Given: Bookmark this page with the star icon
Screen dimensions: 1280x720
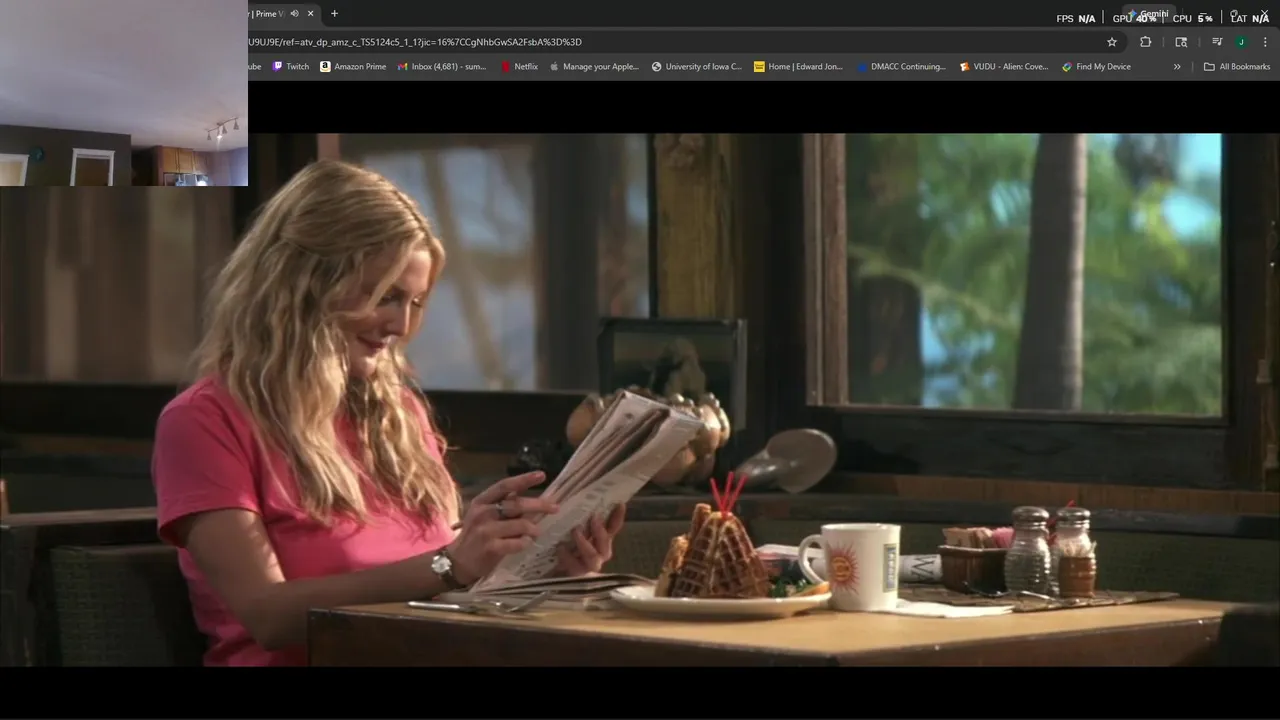Looking at the screenshot, I should (1112, 42).
